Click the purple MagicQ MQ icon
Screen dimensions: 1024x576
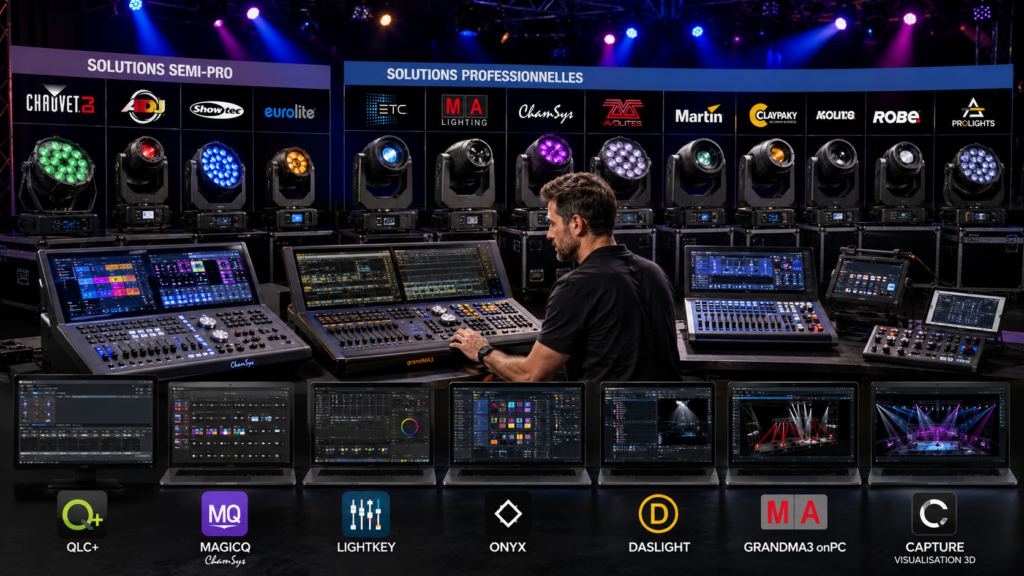coord(225,514)
